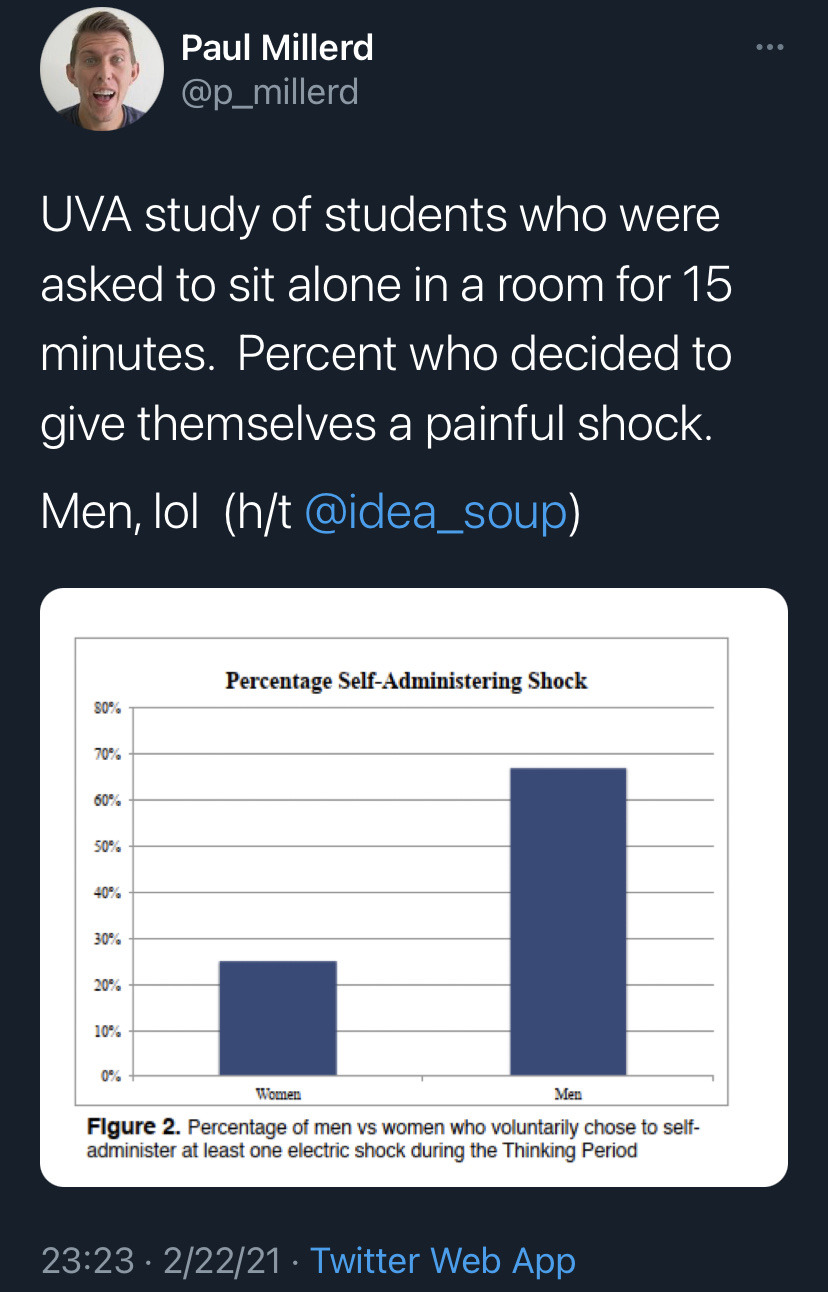Select the 50% y-axis gridline label

pos(108,846)
